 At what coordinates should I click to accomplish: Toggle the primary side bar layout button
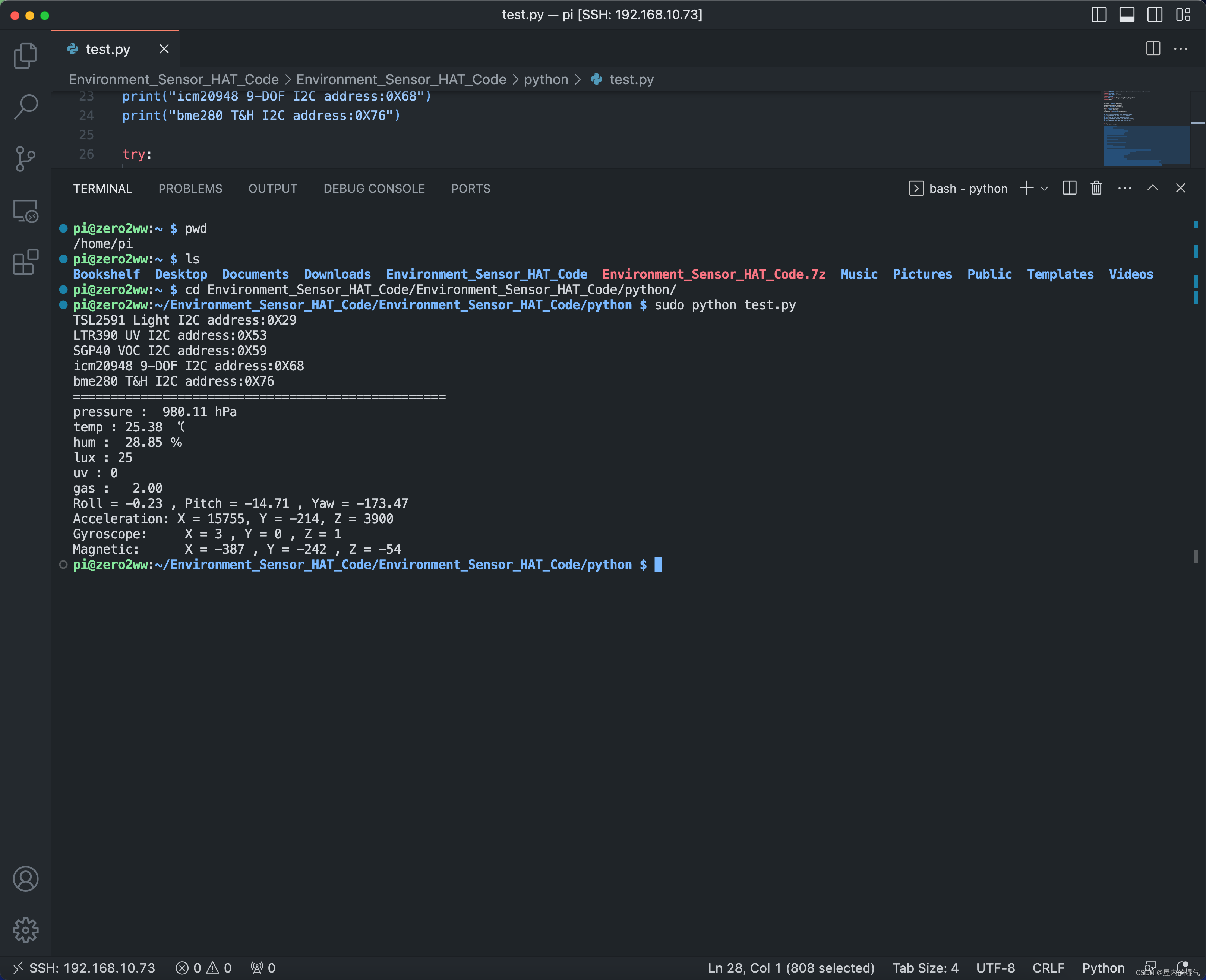click(1099, 15)
